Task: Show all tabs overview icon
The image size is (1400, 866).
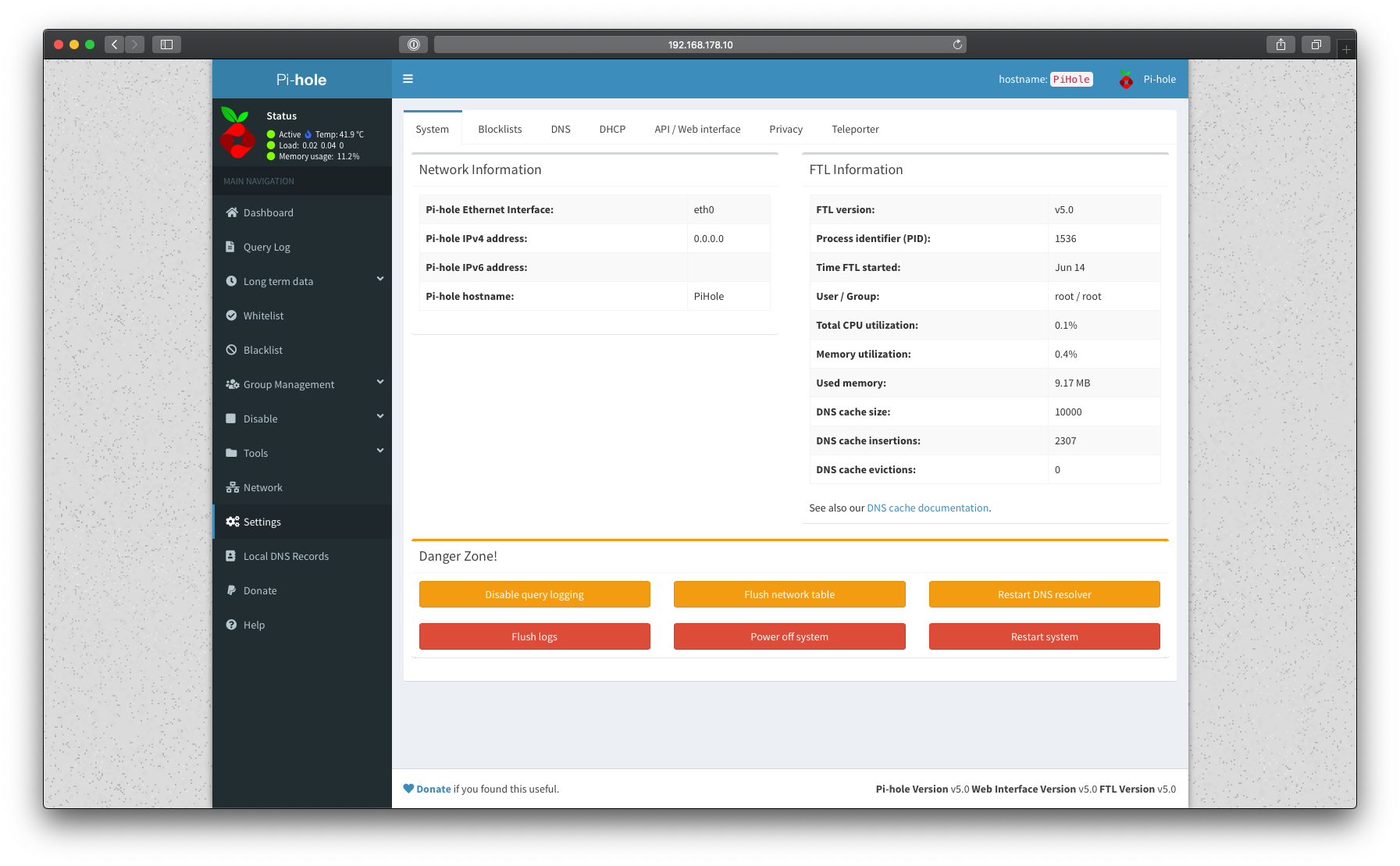Action: click(x=1316, y=45)
